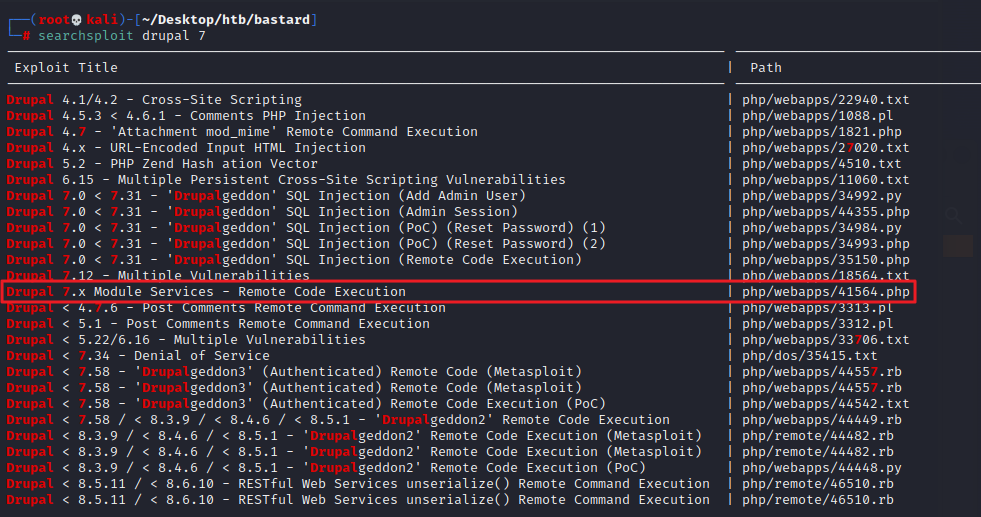Select Drupalgeddon (PoC) (Reset Password) (1) title
The width and height of the screenshot is (981, 517).
pos(306,228)
